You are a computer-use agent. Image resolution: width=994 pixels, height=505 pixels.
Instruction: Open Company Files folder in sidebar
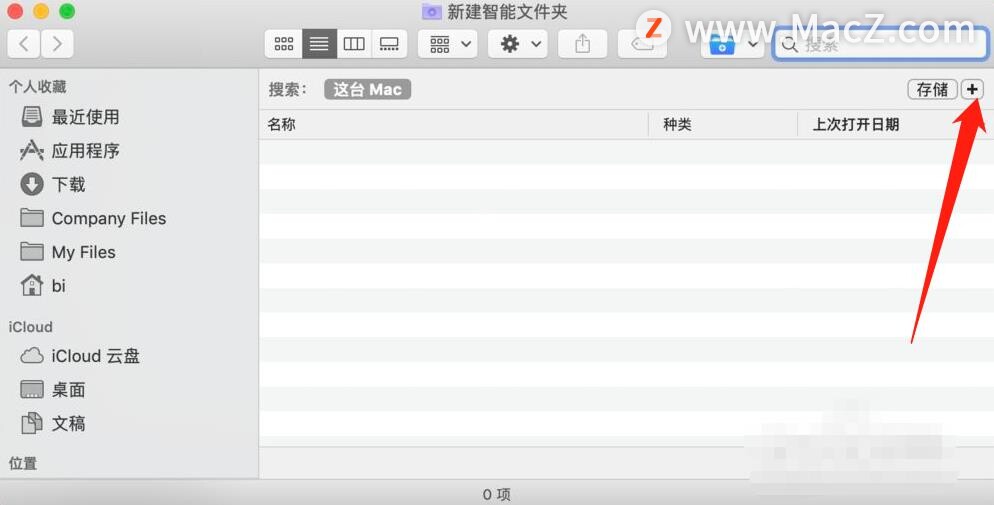coord(109,219)
